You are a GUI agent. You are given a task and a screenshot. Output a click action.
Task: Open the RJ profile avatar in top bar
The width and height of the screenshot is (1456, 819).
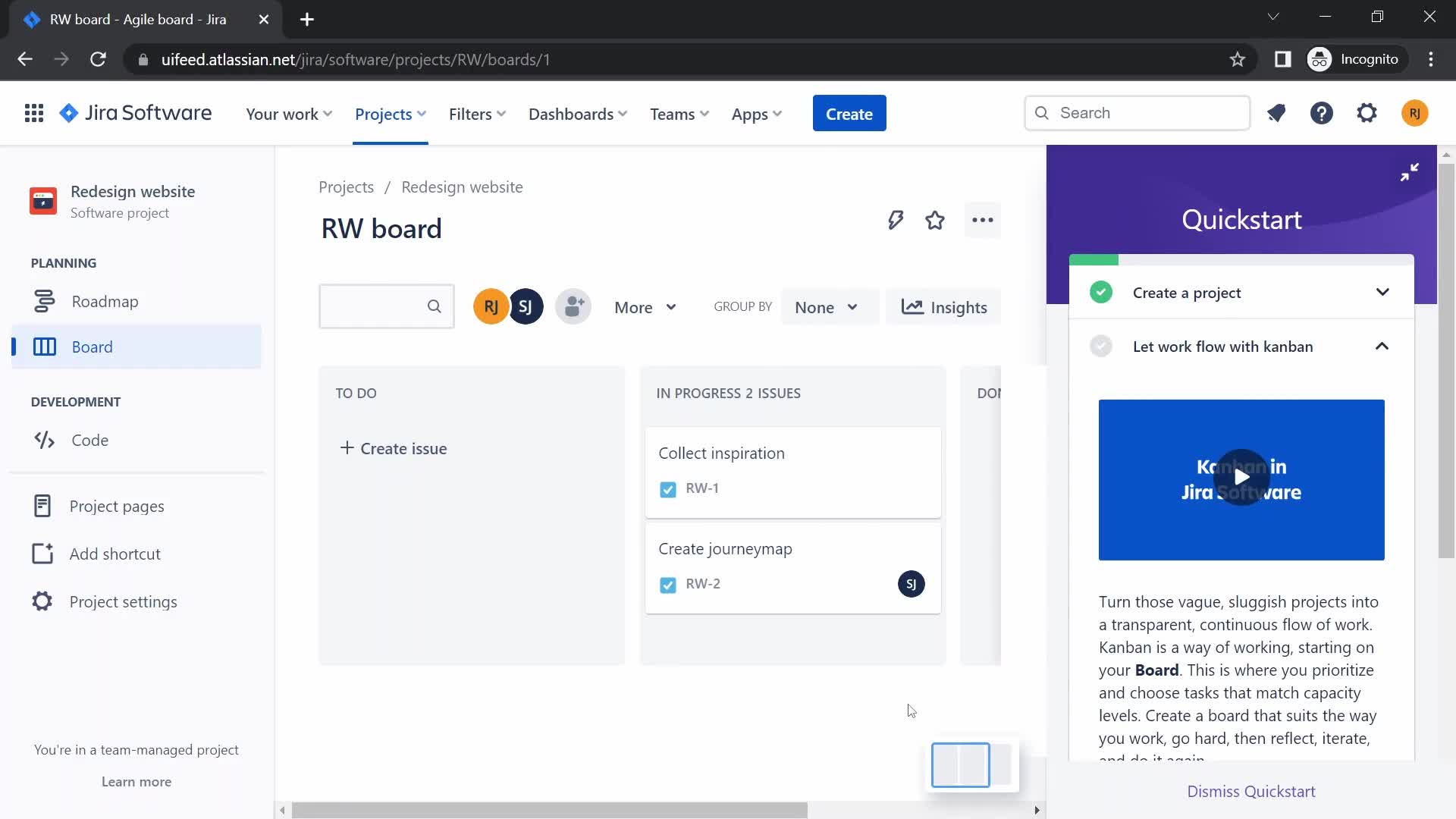tap(1414, 114)
